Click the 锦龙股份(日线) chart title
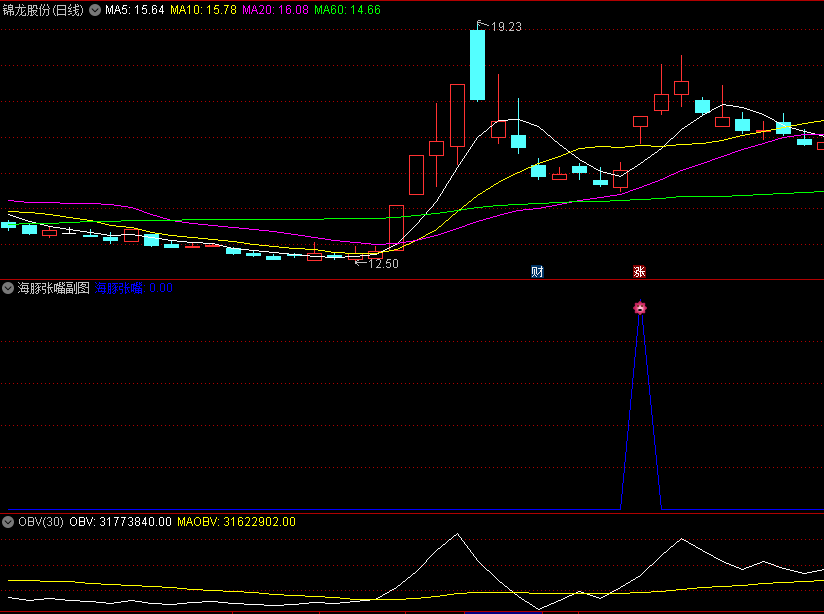The width and height of the screenshot is (824, 614). [x=43, y=10]
